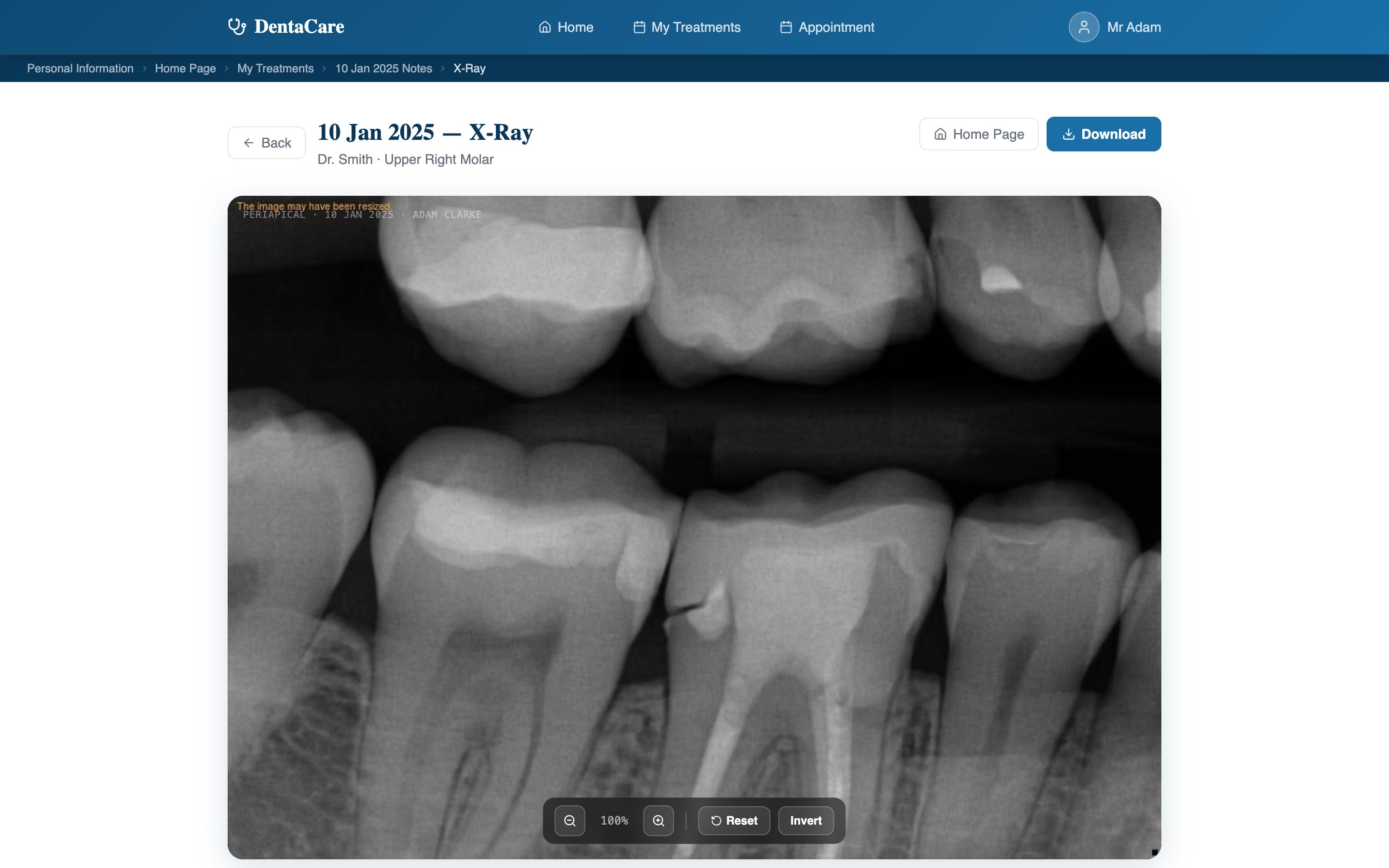
Task: Toggle Invert on the X-ray image
Action: (x=806, y=820)
